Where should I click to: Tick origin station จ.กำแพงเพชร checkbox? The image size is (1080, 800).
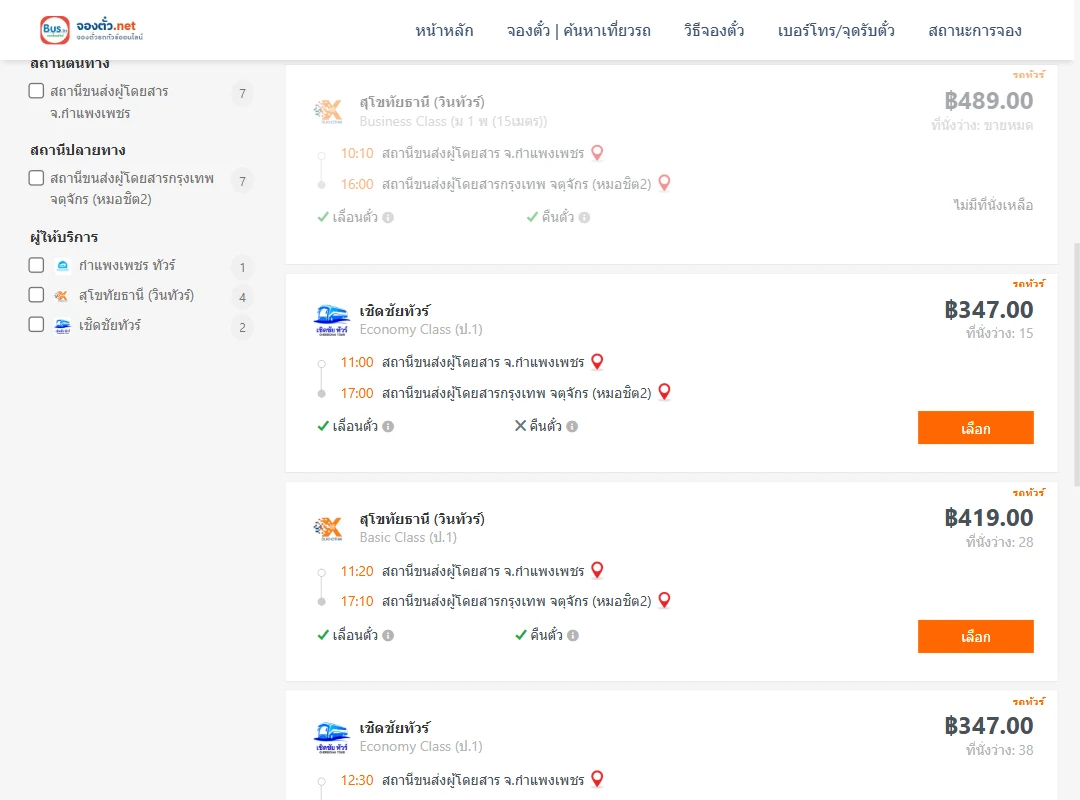(37, 91)
